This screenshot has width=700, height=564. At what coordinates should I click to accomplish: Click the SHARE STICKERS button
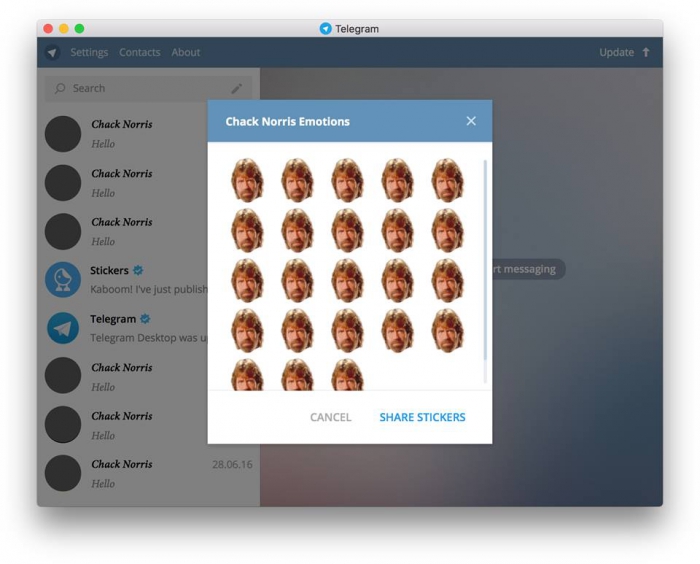(x=422, y=417)
